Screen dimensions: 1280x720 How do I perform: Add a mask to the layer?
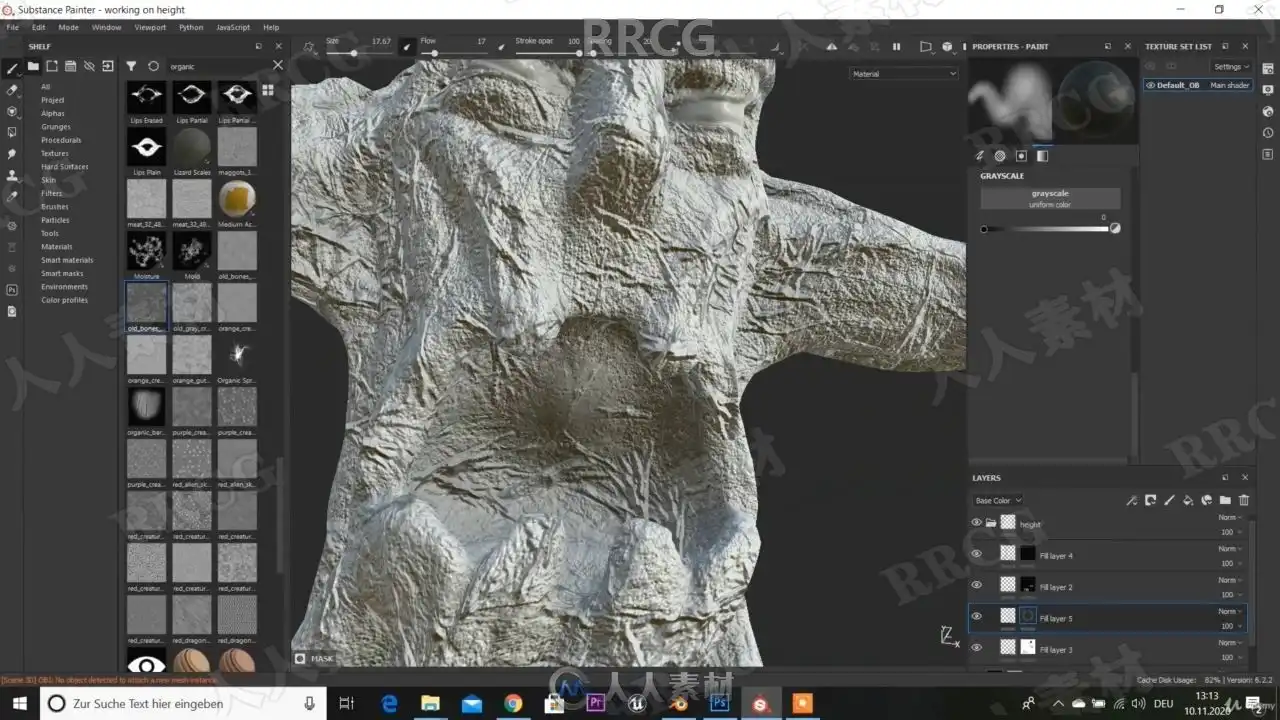[x=1150, y=500]
